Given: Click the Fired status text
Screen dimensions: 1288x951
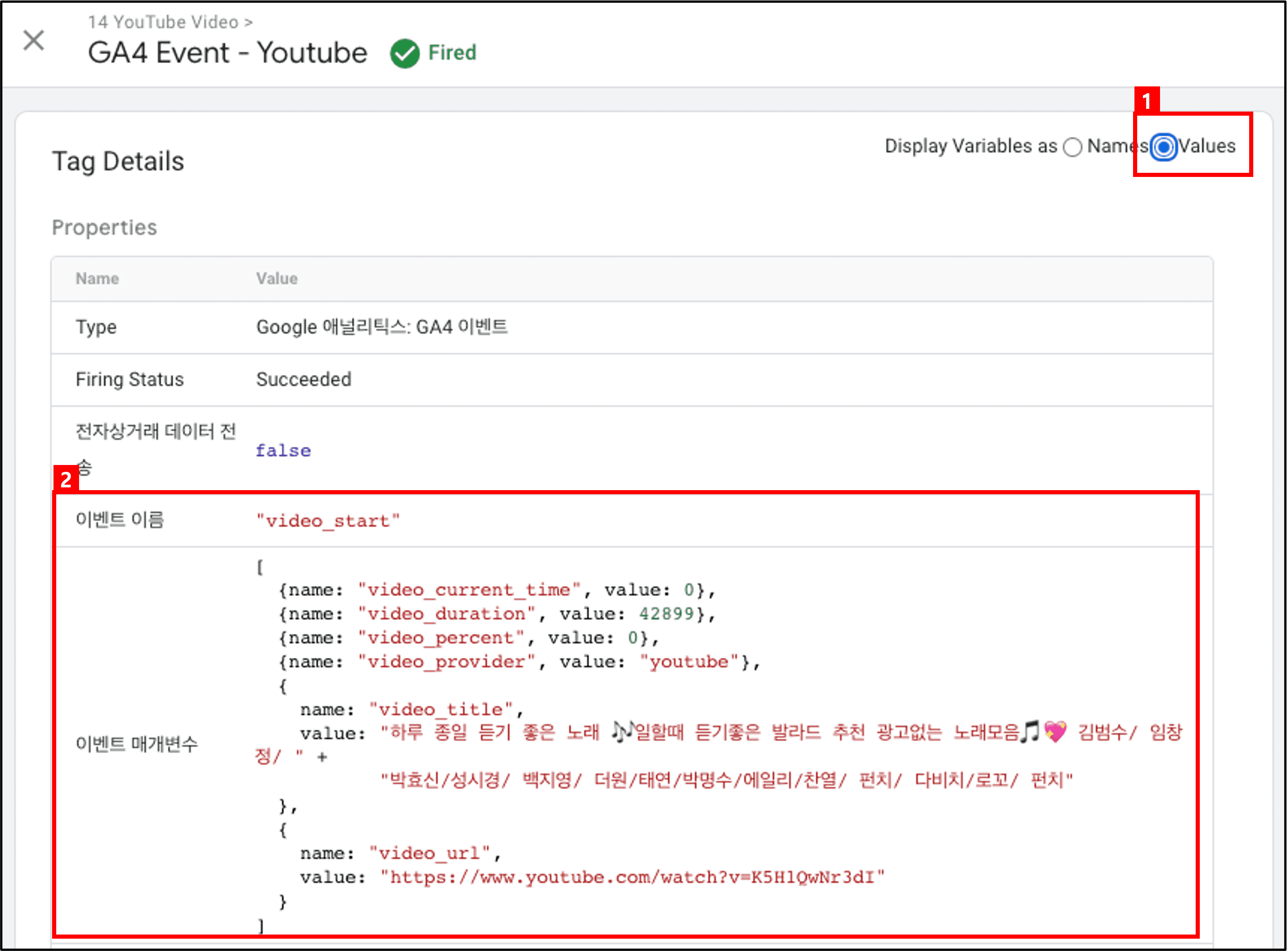Looking at the screenshot, I should click(452, 53).
